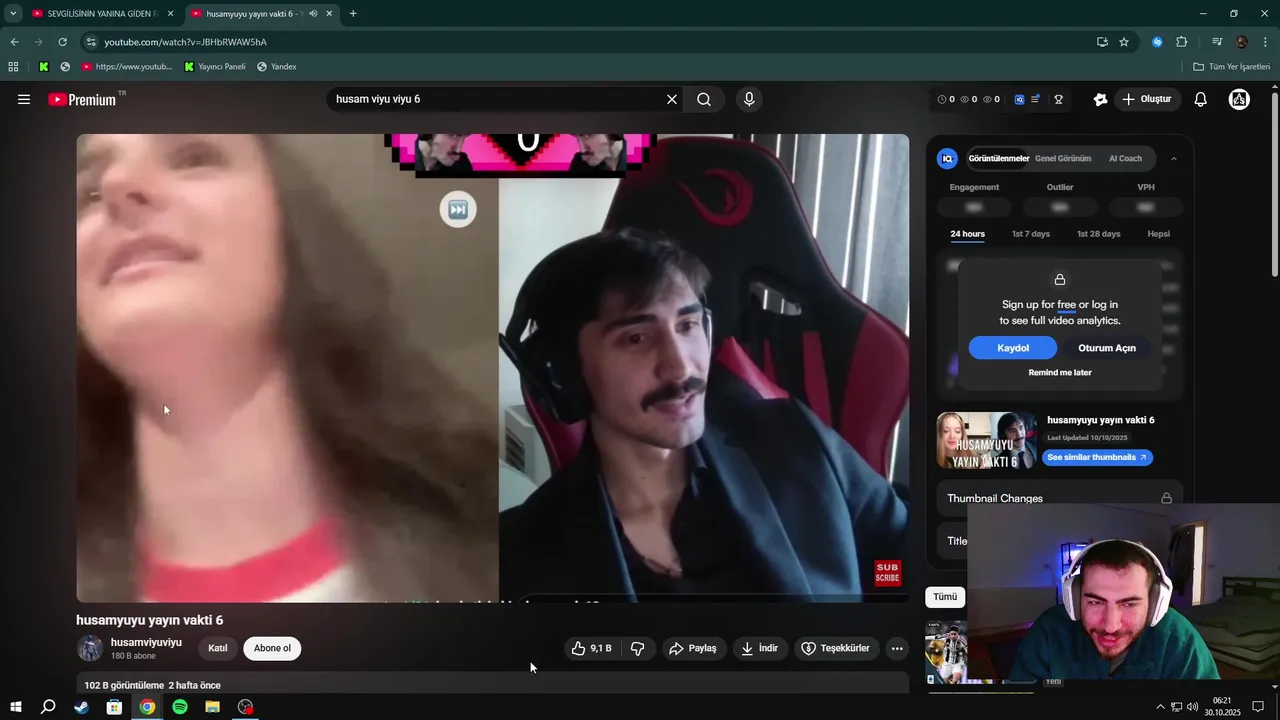The height and width of the screenshot is (720, 1280).
Task: Open the Shazam browser extension
Action: [x=1157, y=42]
